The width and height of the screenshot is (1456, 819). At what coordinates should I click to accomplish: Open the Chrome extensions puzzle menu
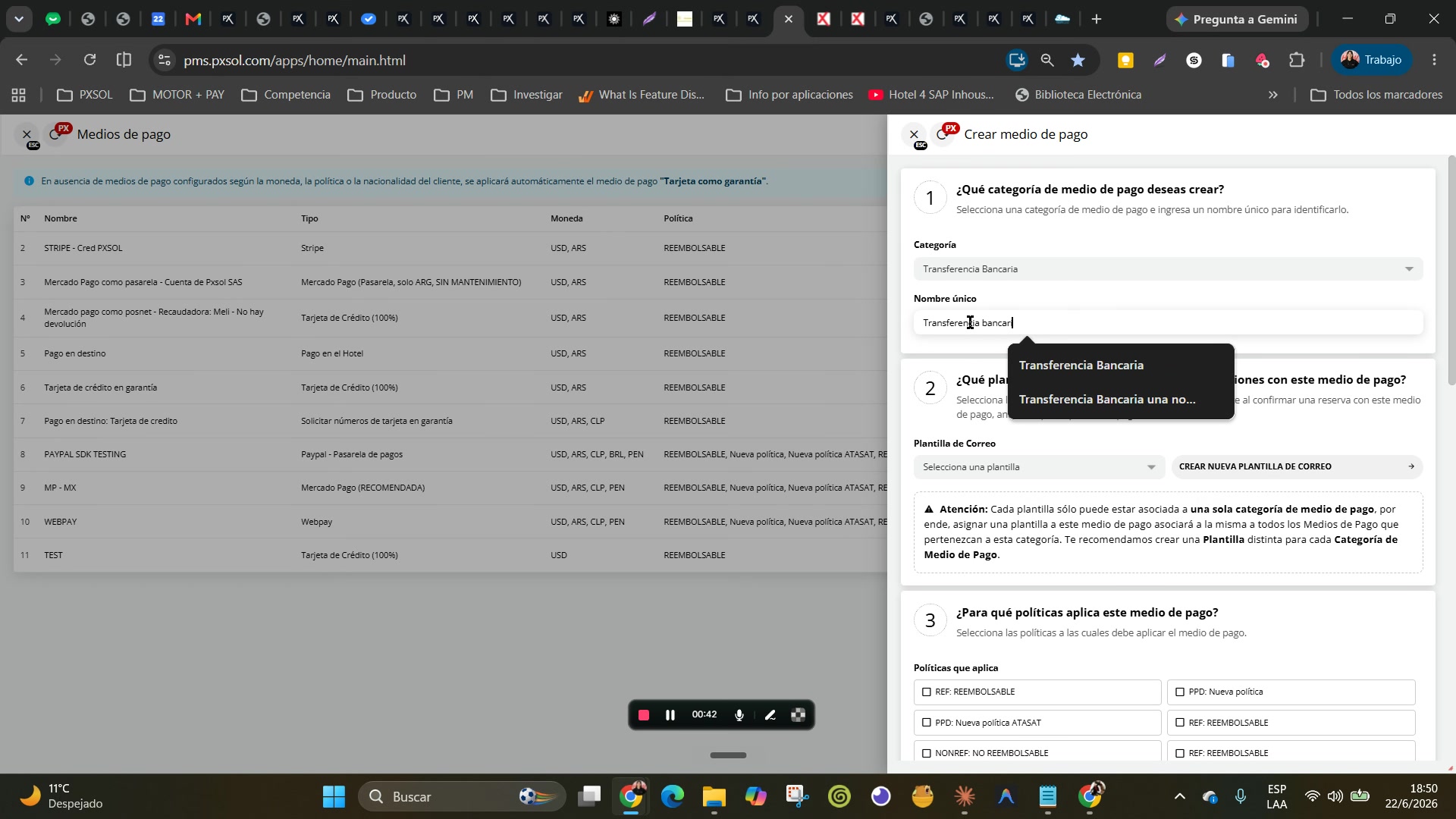pyautogui.click(x=1297, y=60)
